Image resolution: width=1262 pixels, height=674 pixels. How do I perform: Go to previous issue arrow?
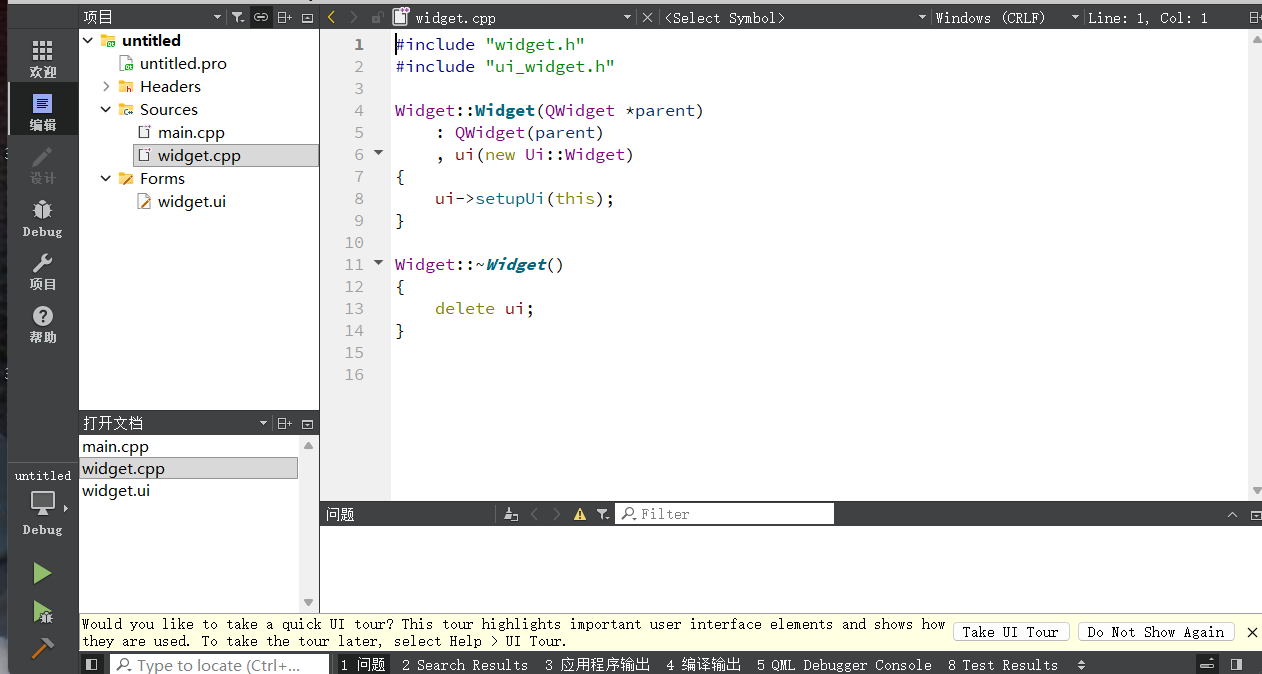coord(534,514)
